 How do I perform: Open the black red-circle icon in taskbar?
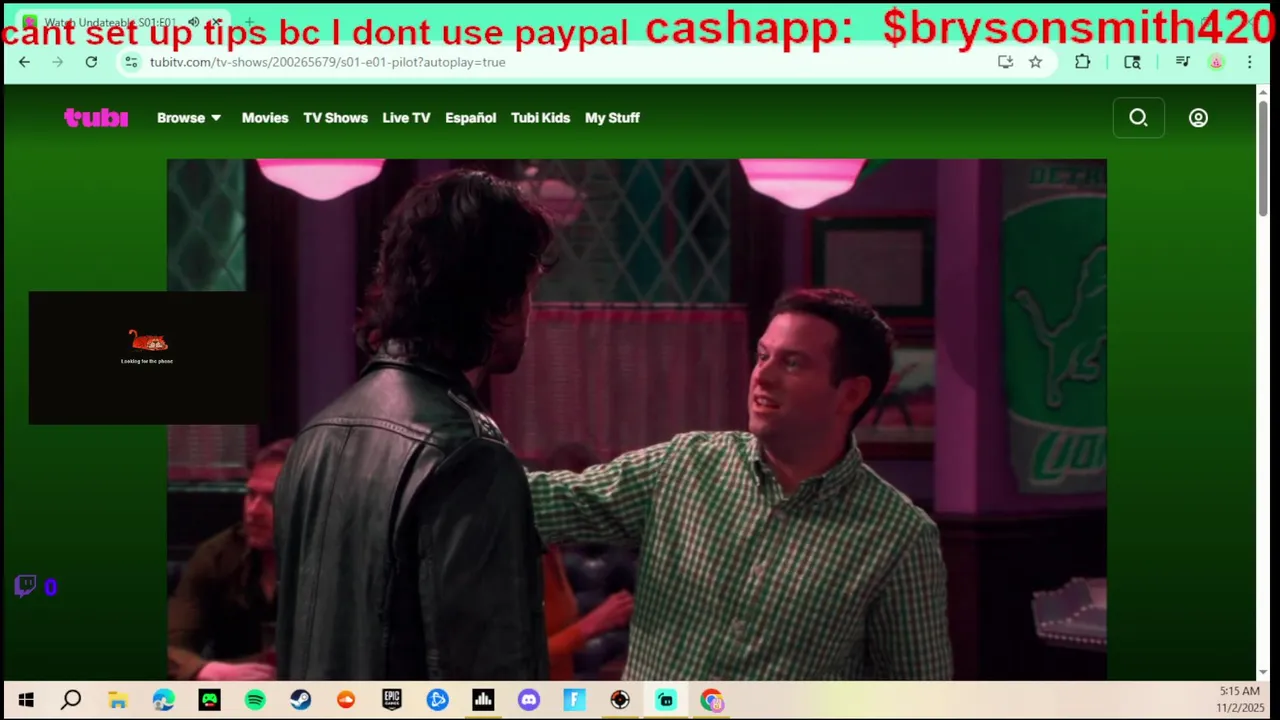coord(620,700)
